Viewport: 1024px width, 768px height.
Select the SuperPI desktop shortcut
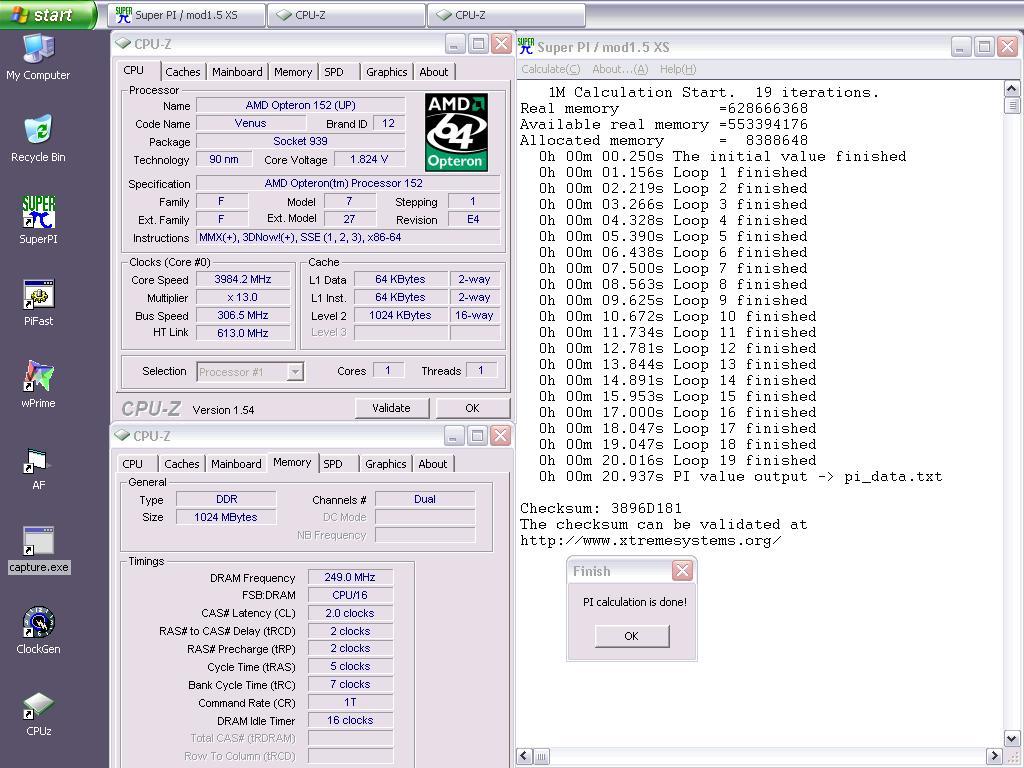pos(38,221)
